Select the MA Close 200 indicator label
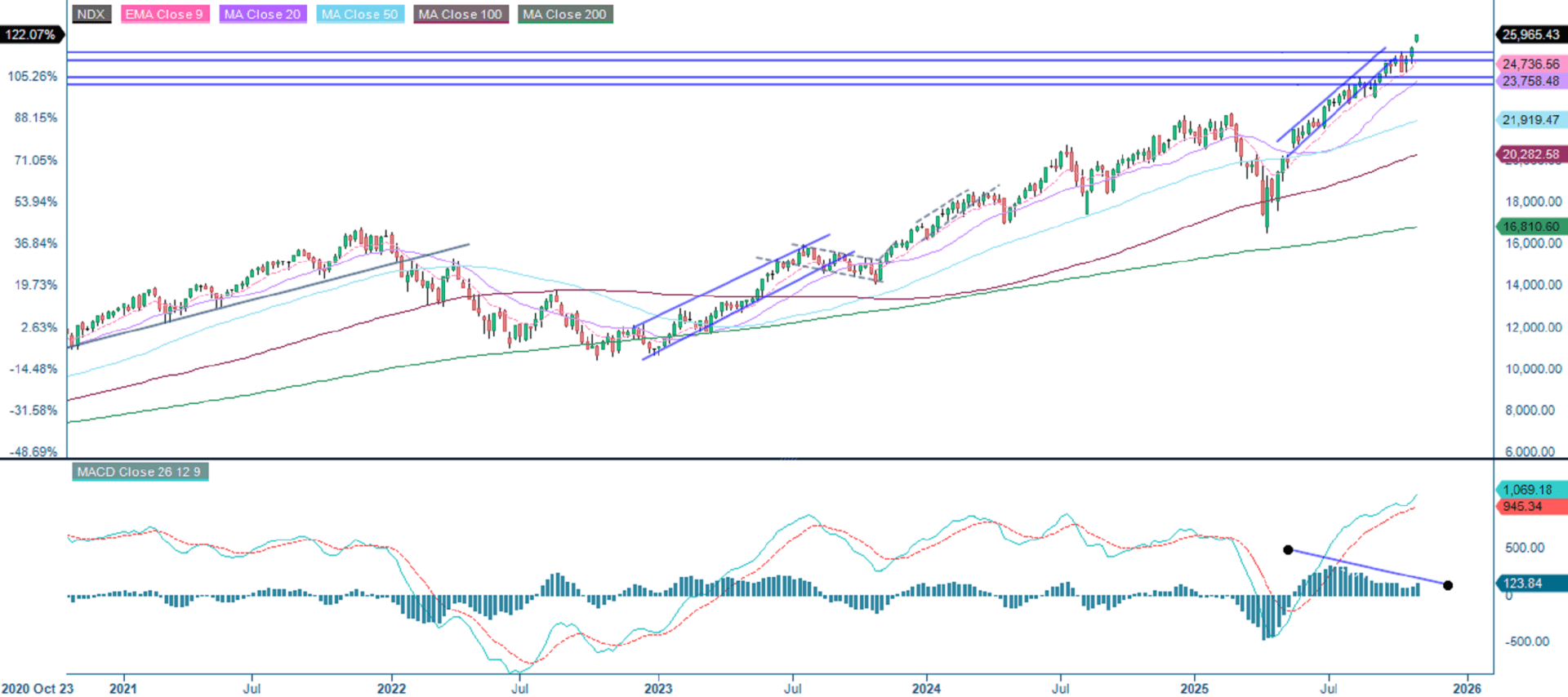 pyautogui.click(x=564, y=14)
